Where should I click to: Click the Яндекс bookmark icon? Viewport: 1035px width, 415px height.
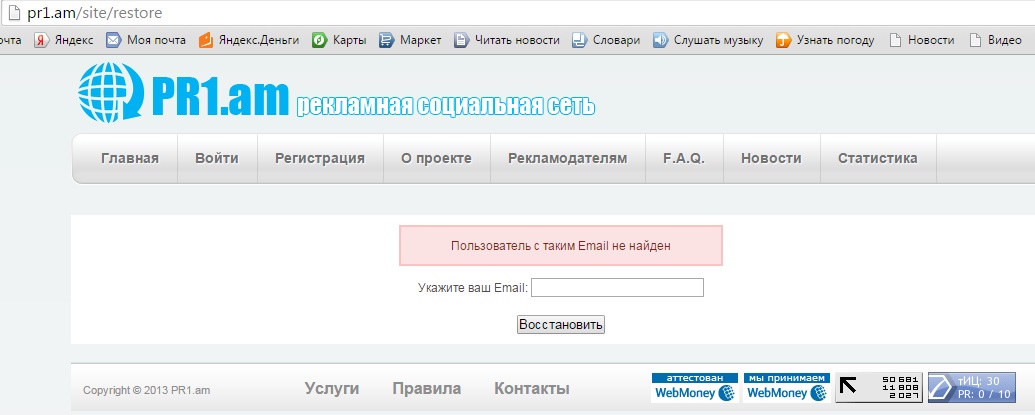pos(42,40)
